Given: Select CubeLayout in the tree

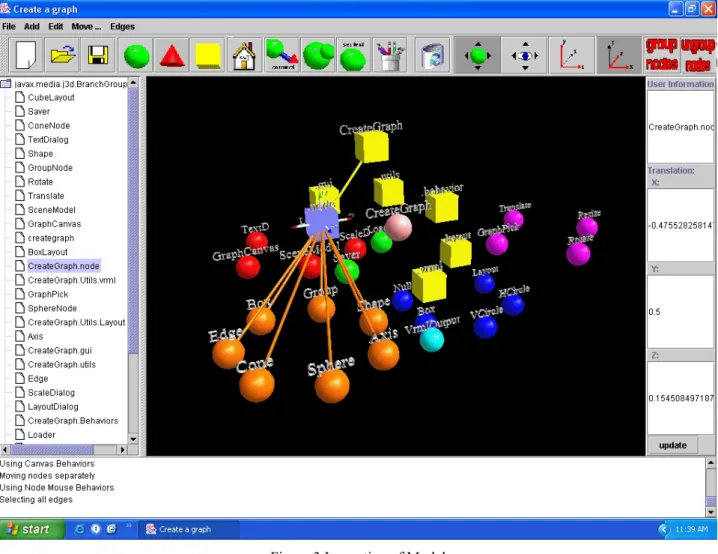Looking at the screenshot, I should (51, 98).
